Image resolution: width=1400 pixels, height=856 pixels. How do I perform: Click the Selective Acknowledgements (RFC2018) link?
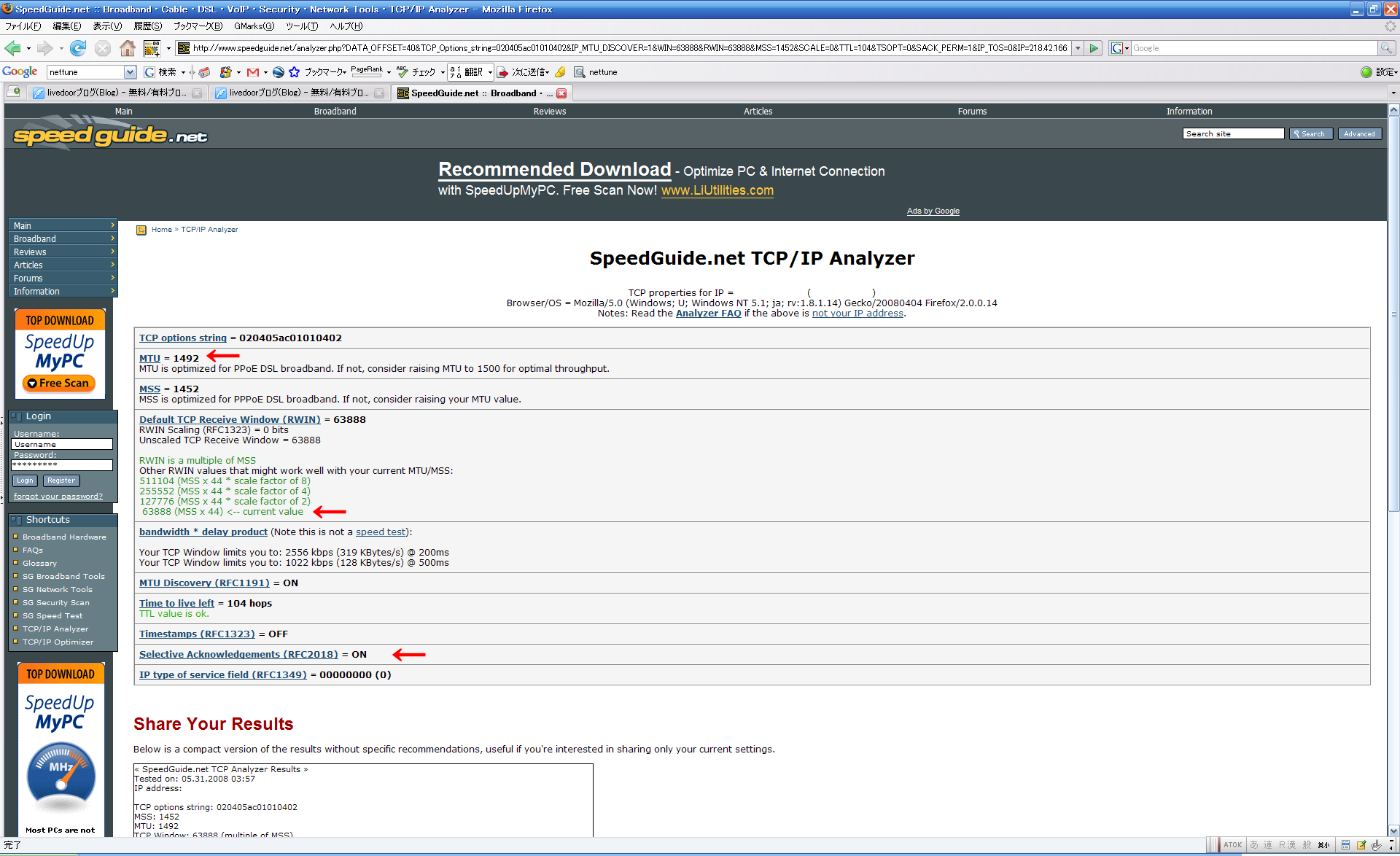click(238, 655)
